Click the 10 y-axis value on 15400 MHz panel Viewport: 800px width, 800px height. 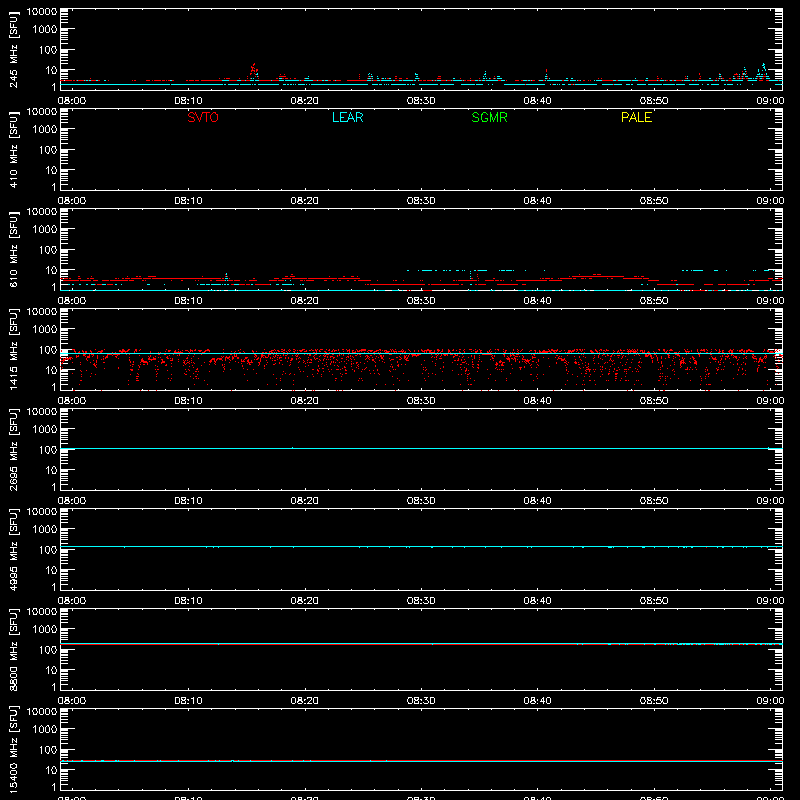tap(51, 770)
